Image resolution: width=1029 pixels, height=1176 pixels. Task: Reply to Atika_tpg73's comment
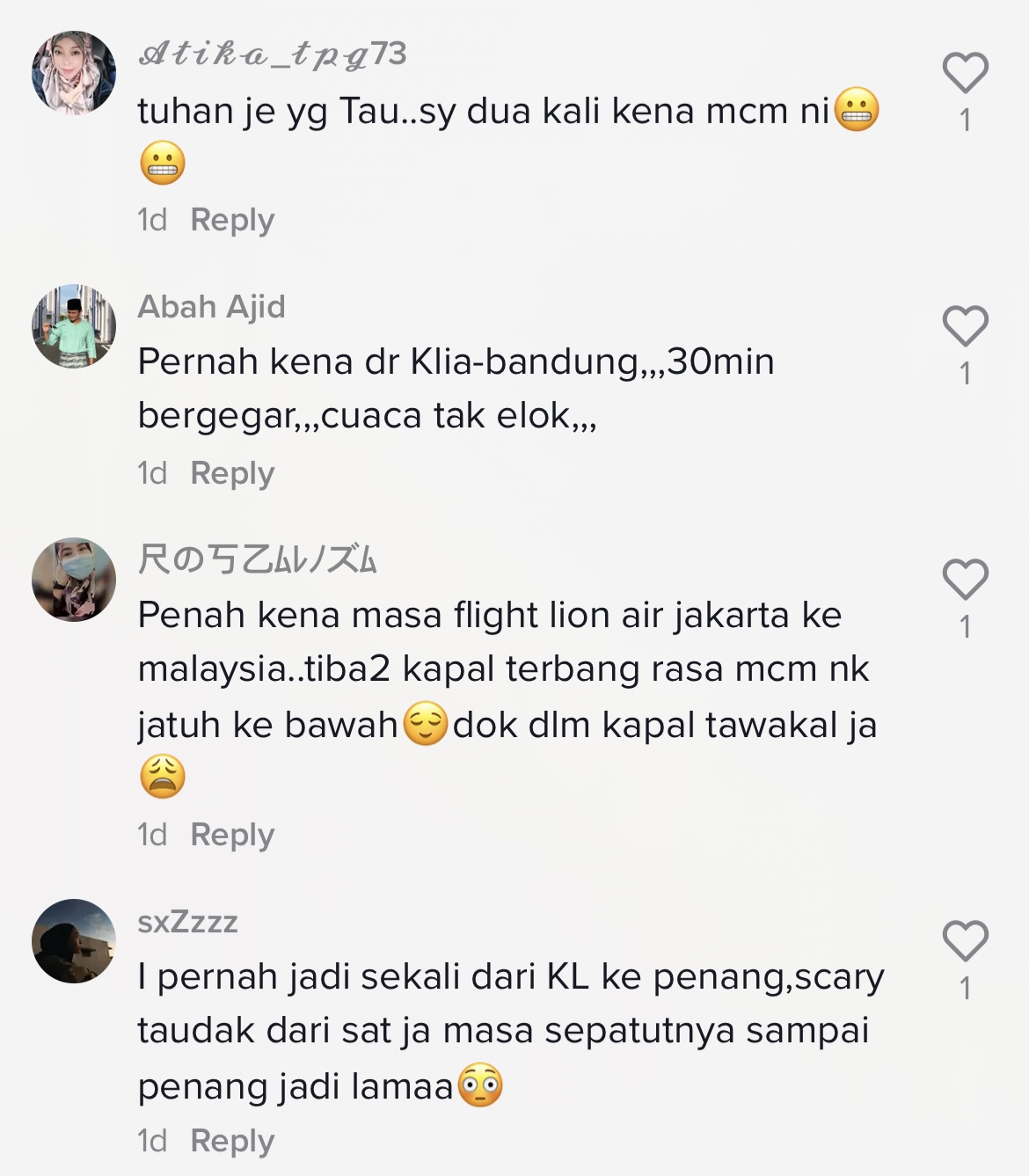(x=232, y=220)
